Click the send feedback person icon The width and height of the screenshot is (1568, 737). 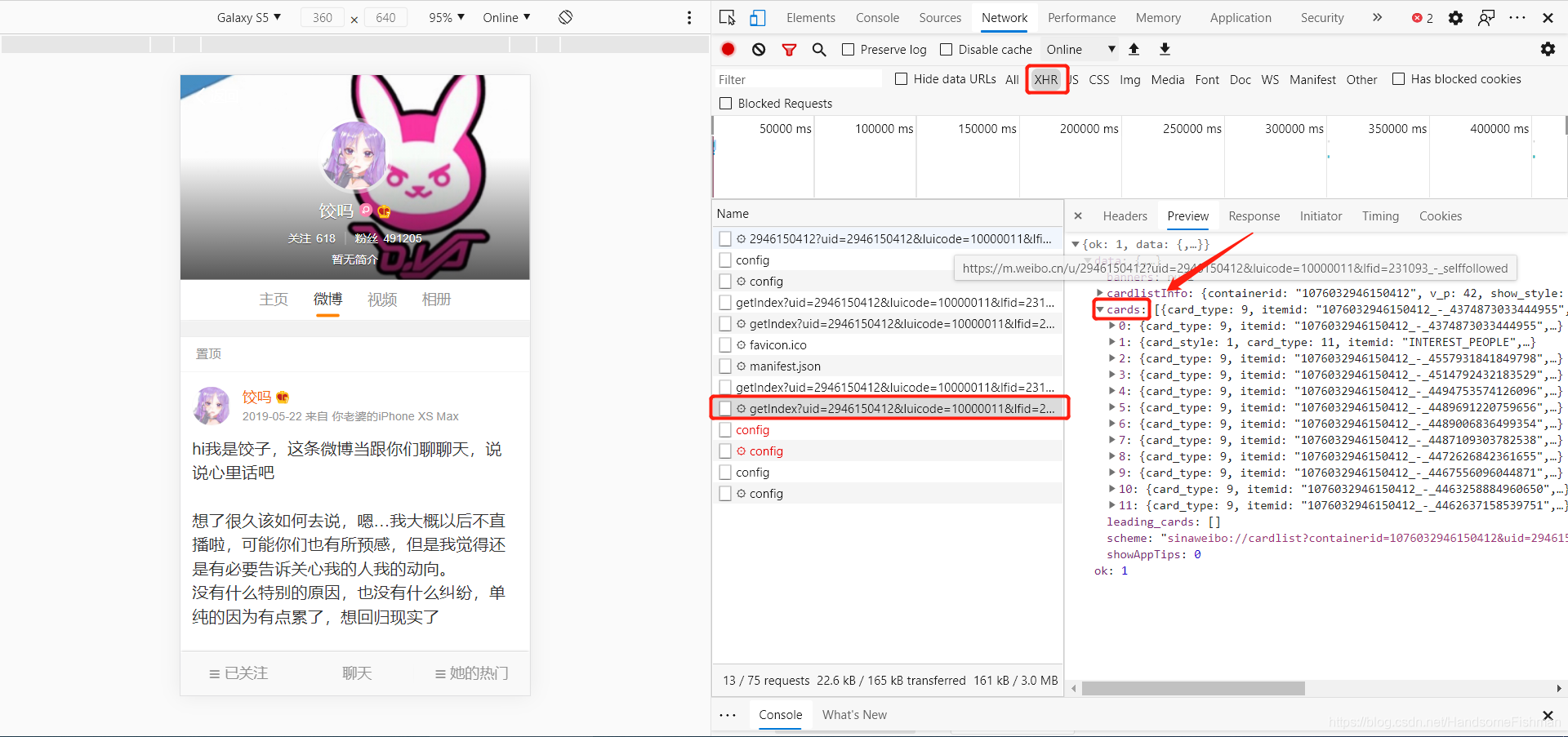pyautogui.click(x=1486, y=17)
